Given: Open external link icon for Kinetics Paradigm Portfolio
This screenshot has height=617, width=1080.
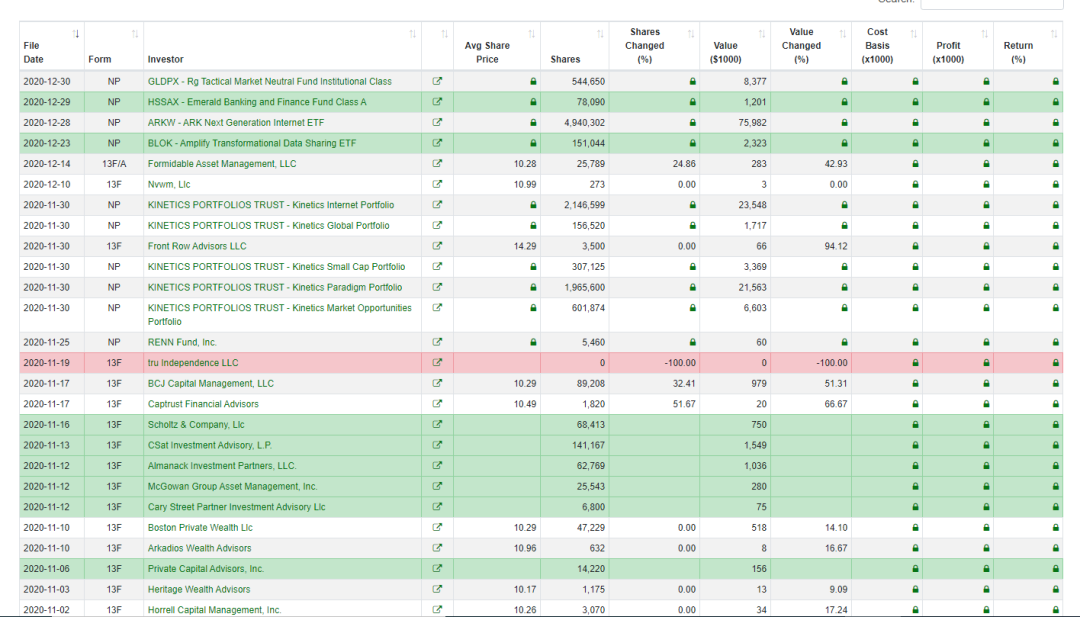Looking at the screenshot, I should pyautogui.click(x=437, y=287).
